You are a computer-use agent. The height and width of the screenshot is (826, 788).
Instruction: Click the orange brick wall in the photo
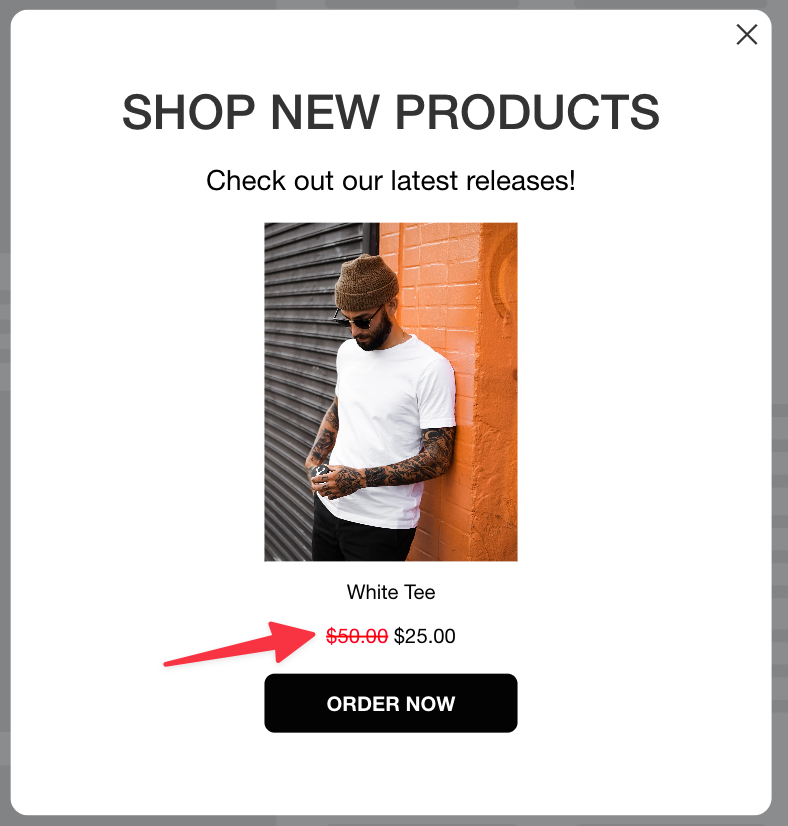(474, 369)
